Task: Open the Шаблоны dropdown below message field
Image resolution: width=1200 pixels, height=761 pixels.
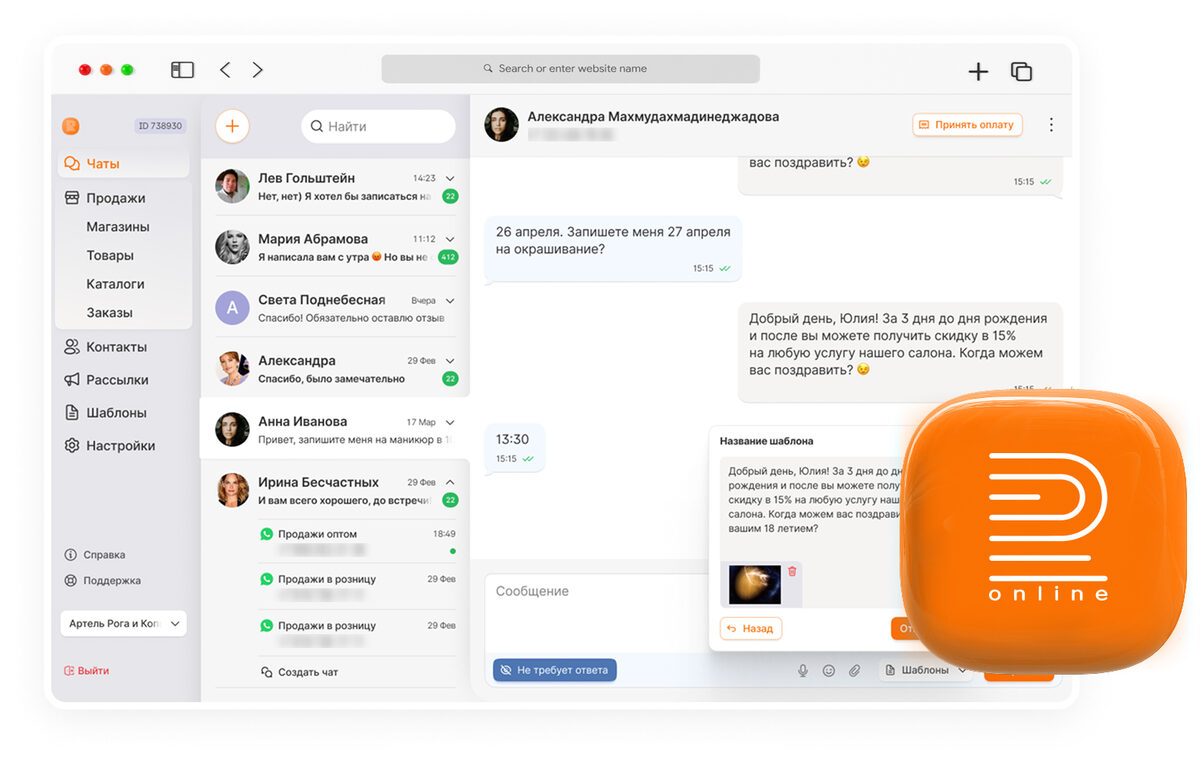Action: (925, 671)
